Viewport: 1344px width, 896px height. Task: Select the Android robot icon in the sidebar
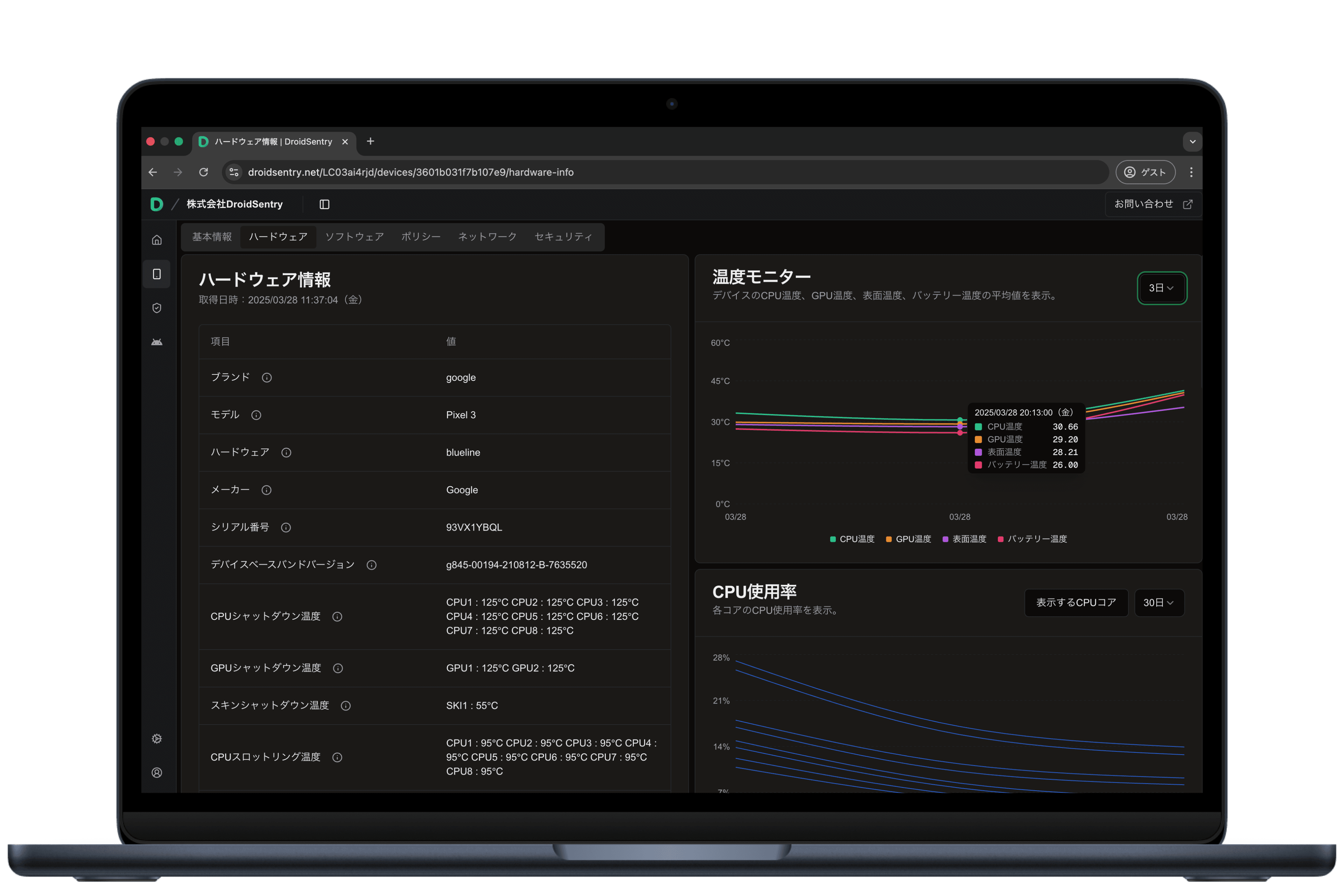pyautogui.click(x=156, y=341)
